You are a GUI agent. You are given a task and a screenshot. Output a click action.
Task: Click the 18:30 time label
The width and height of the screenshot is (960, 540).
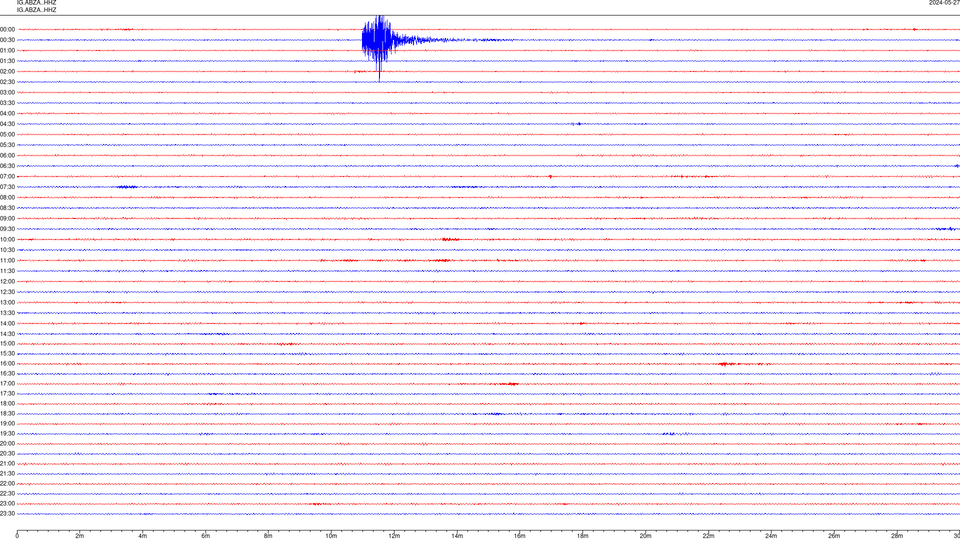(x=7, y=414)
